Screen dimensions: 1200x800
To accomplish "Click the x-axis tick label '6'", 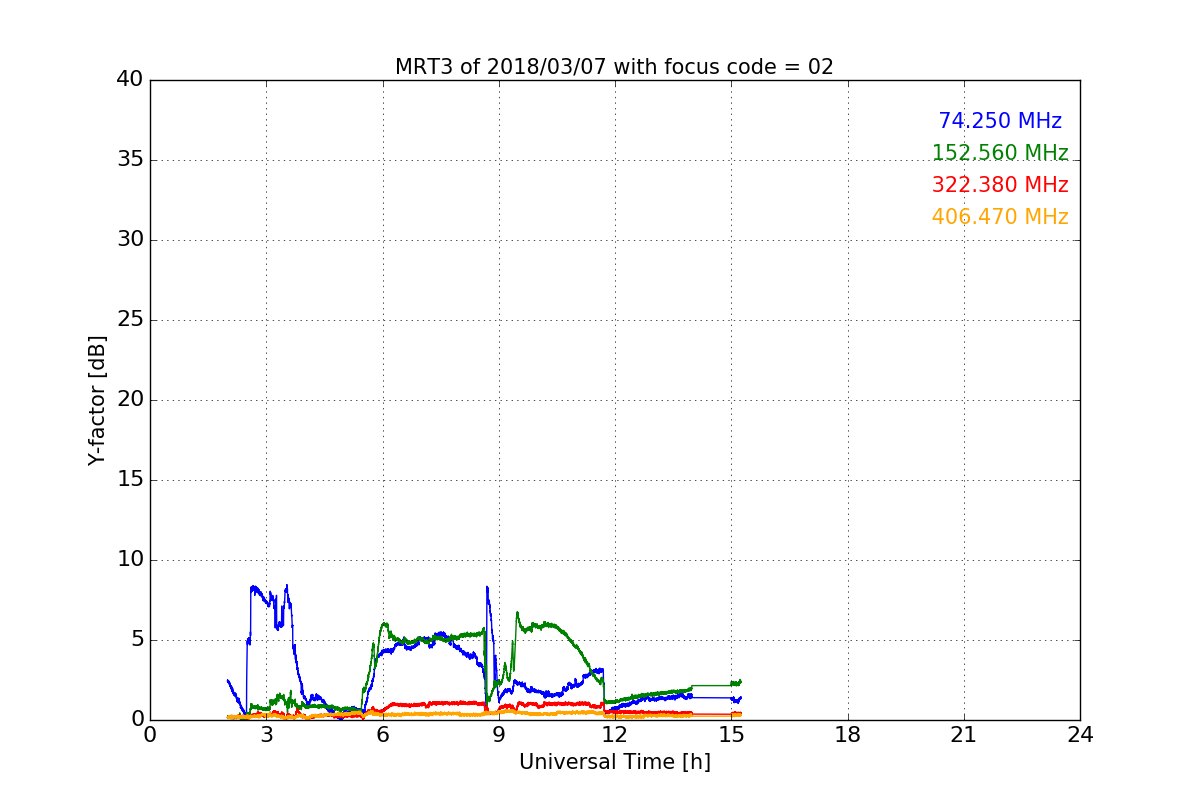I will pos(382,735).
